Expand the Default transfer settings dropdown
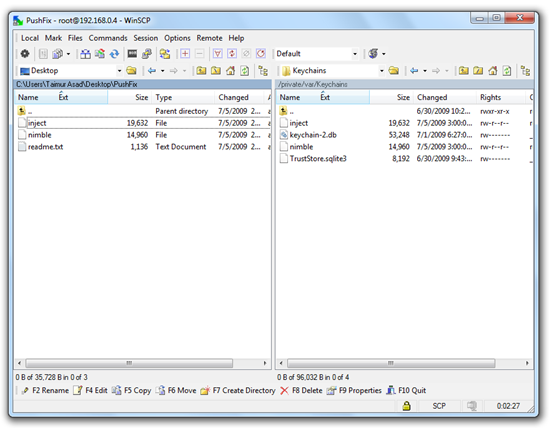 click(355, 54)
